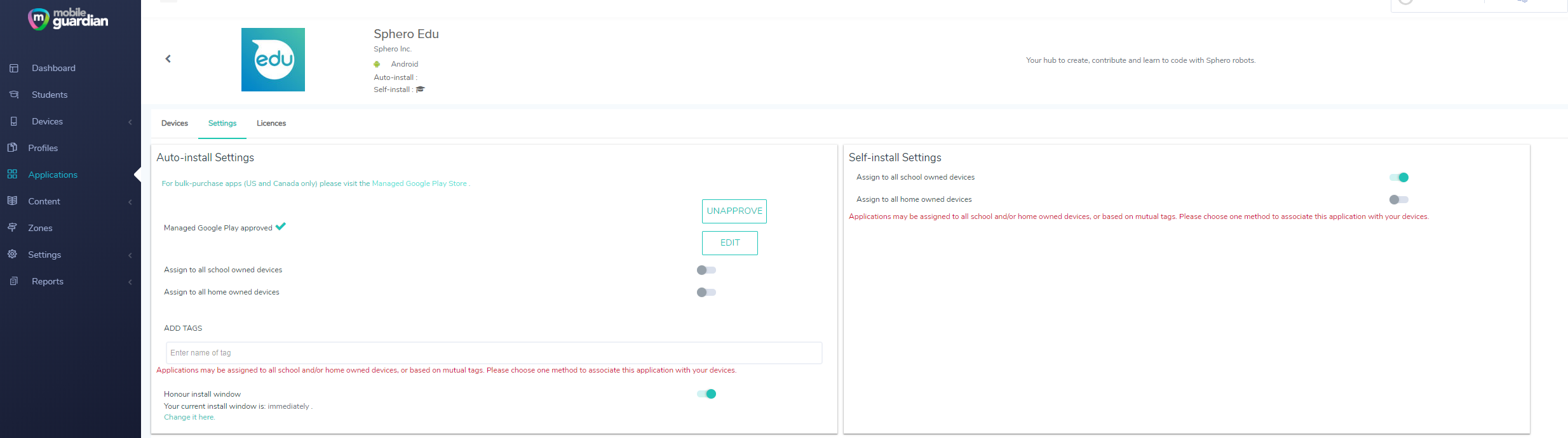Click the Self-install Settings heading
This screenshot has height=438, width=1568.
point(895,157)
